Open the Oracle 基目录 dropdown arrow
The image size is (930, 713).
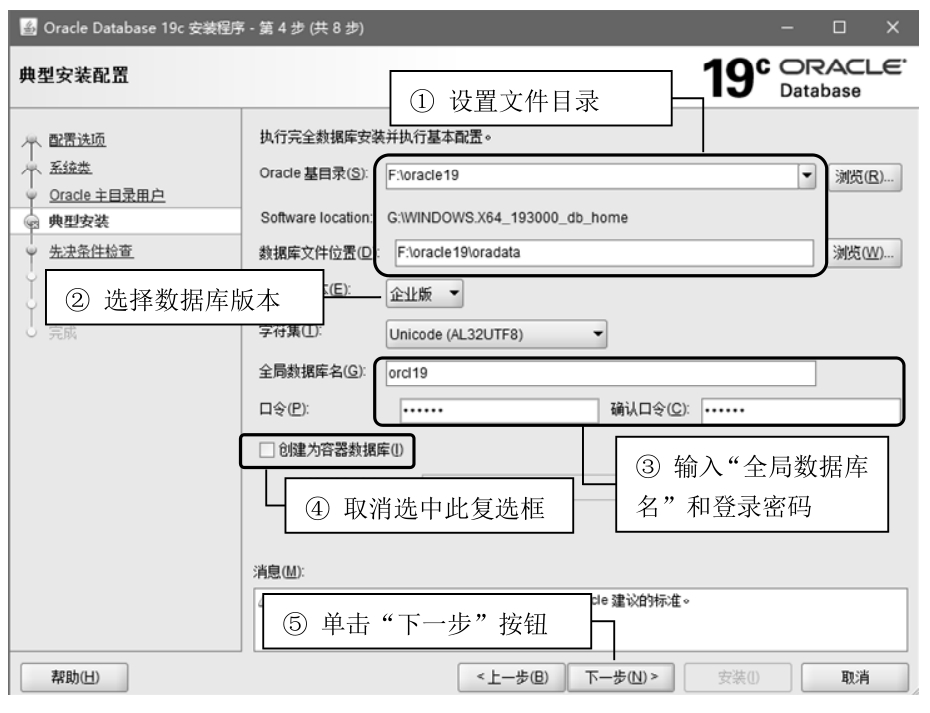coord(807,176)
